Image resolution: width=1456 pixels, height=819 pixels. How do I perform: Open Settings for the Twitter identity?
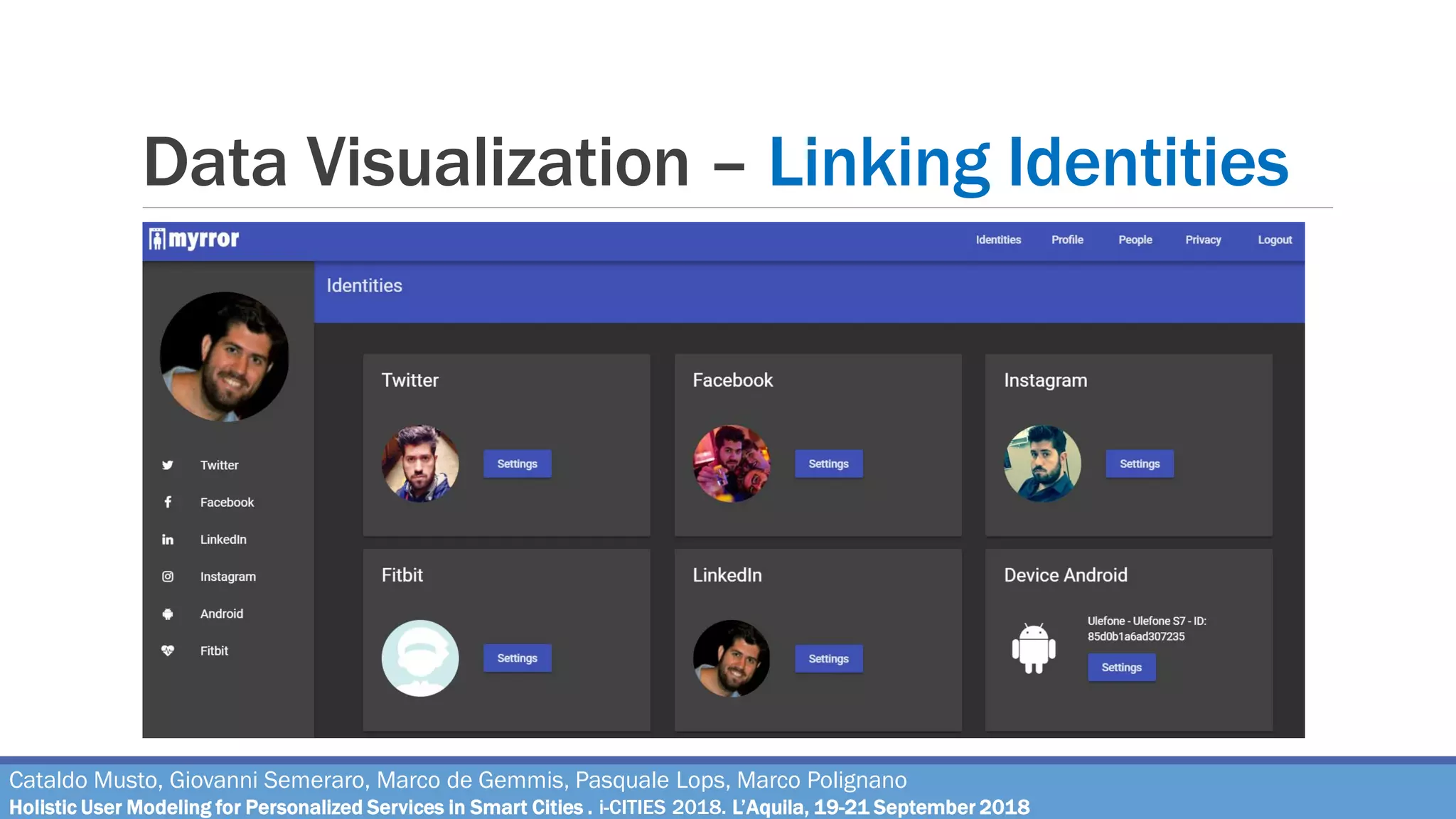click(518, 464)
